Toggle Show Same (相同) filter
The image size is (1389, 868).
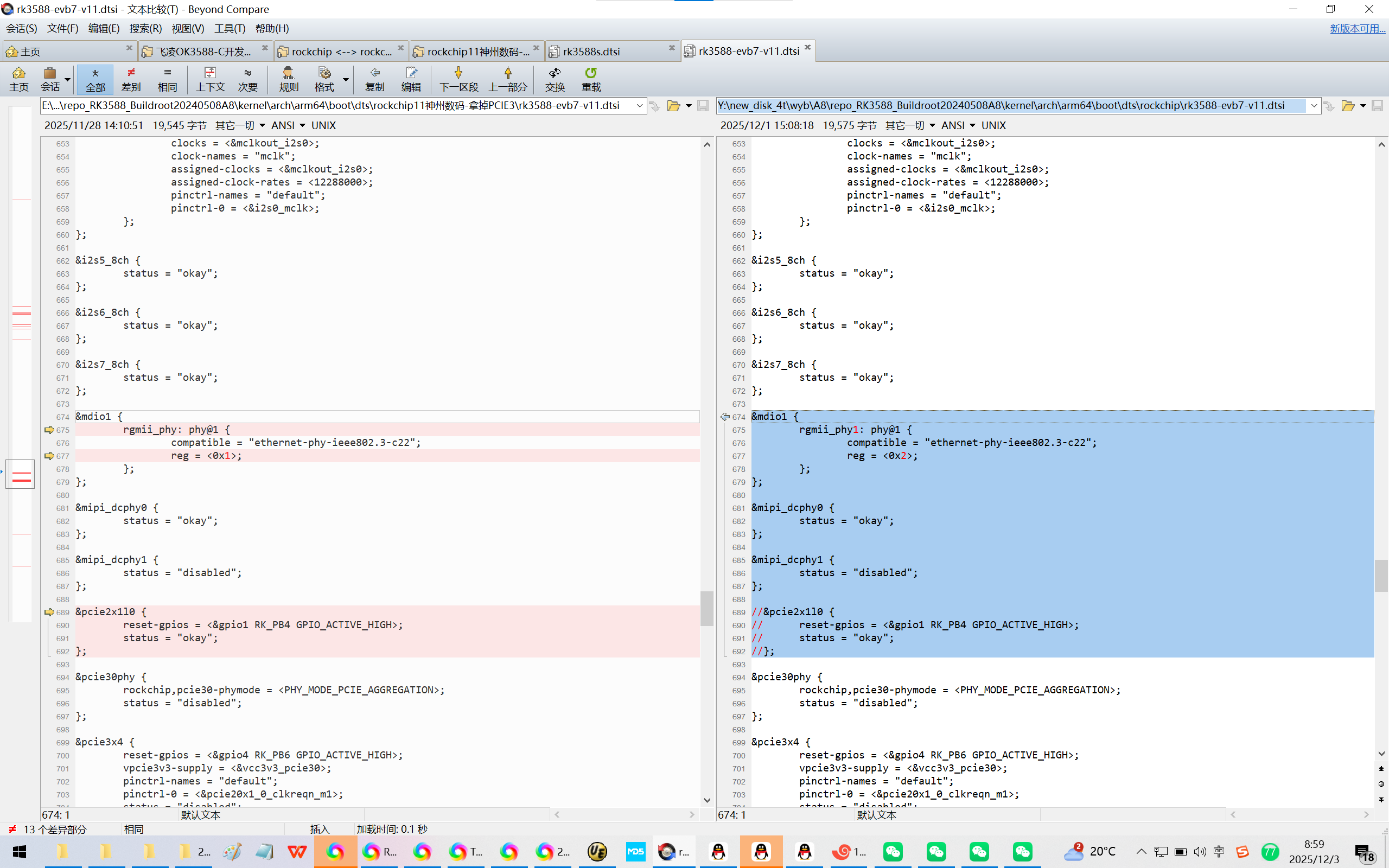[167, 79]
